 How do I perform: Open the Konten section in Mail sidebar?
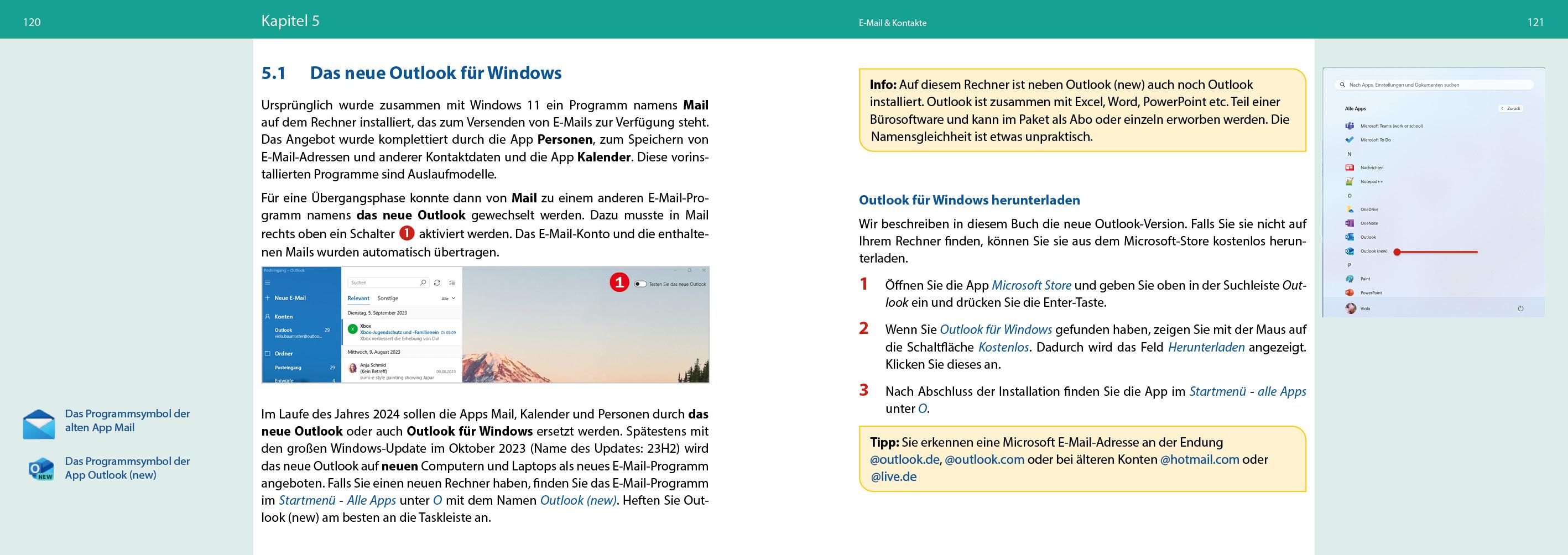tap(279, 316)
